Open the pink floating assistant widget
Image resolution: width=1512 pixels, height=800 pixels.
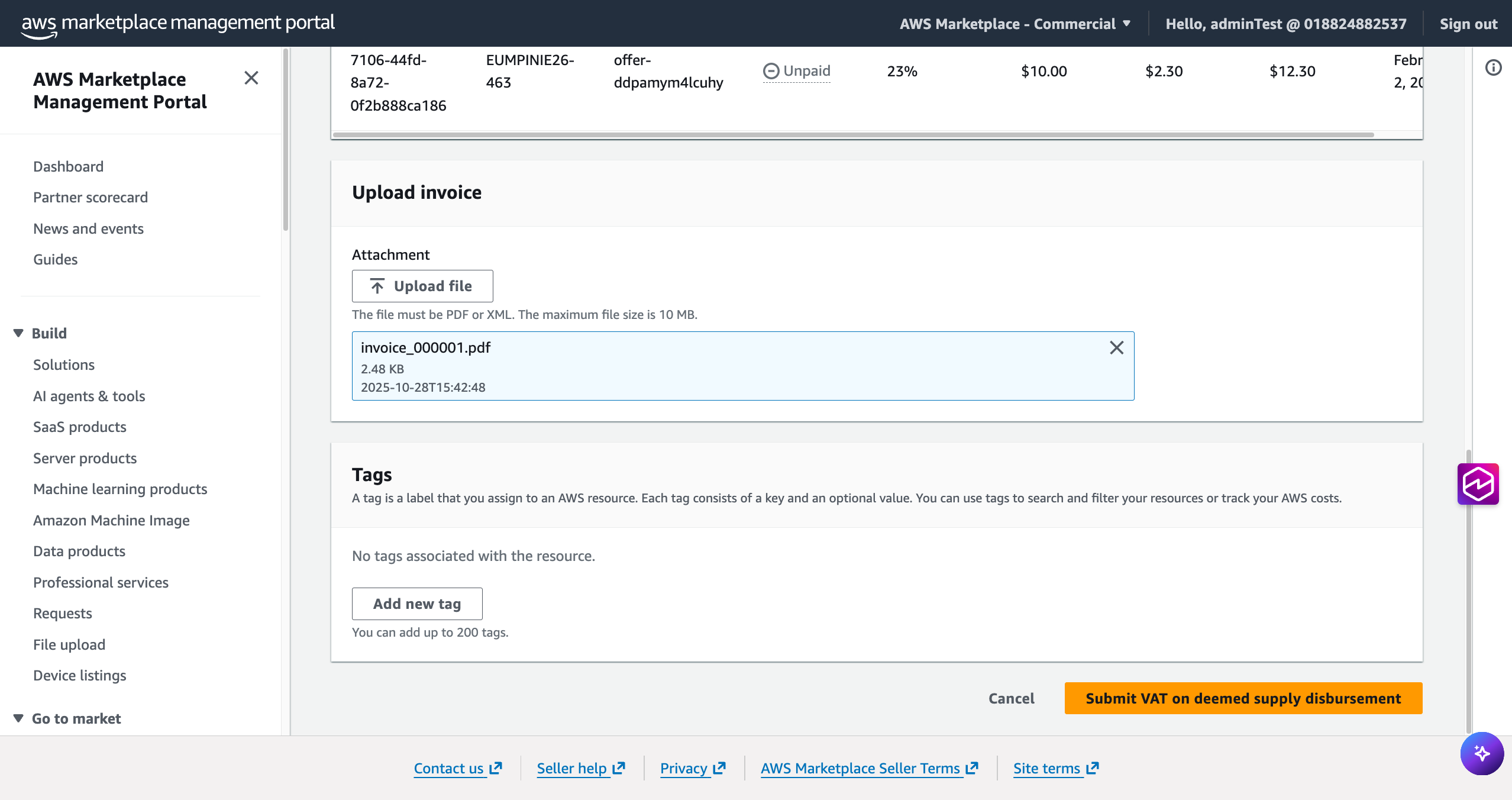tap(1478, 484)
